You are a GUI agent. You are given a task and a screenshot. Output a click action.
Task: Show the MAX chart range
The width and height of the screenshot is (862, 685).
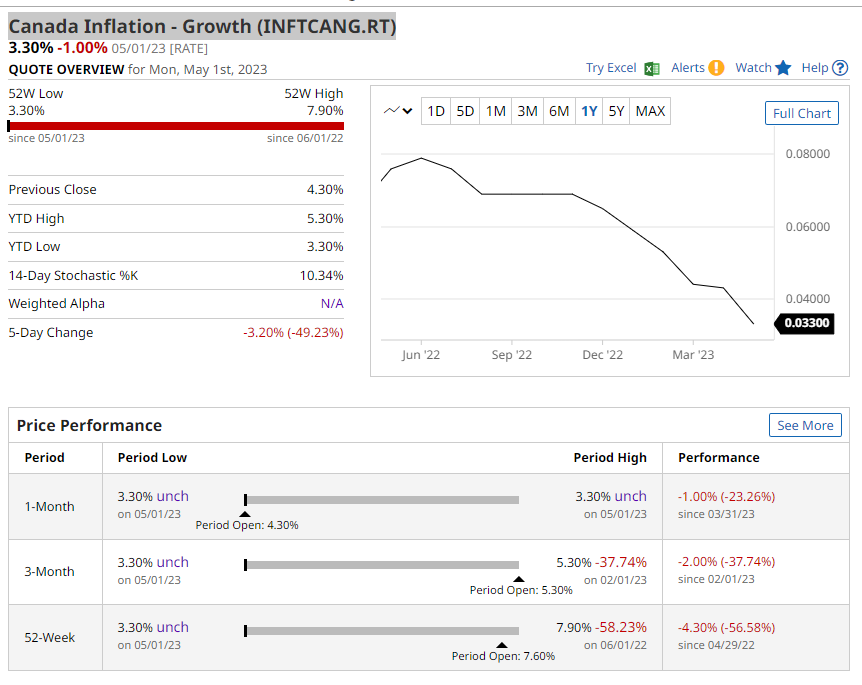click(650, 111)
